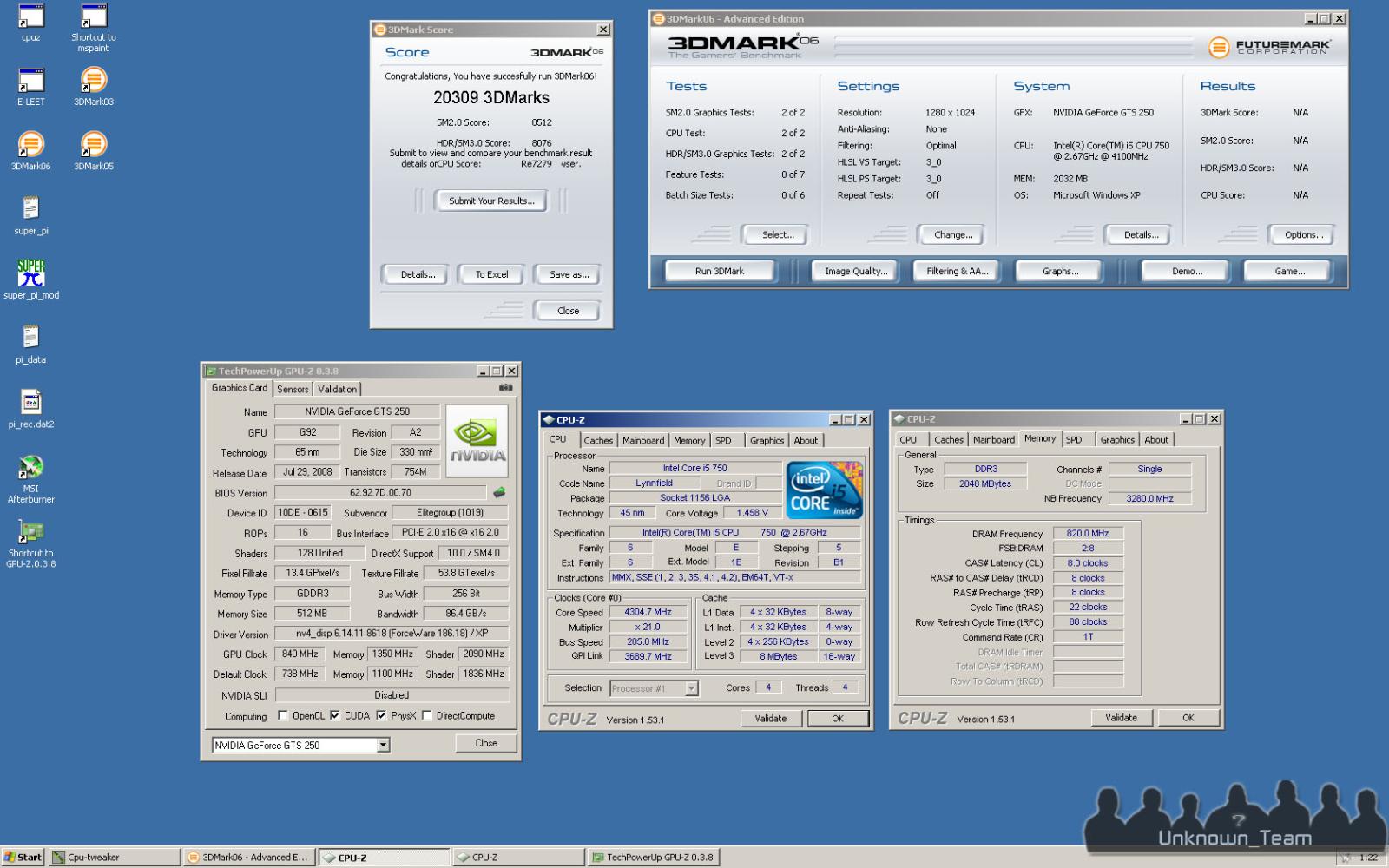The image size is (1389, 868).
Task: Switch to Memory tab in left CPU-Z
Action: [689, 440]
